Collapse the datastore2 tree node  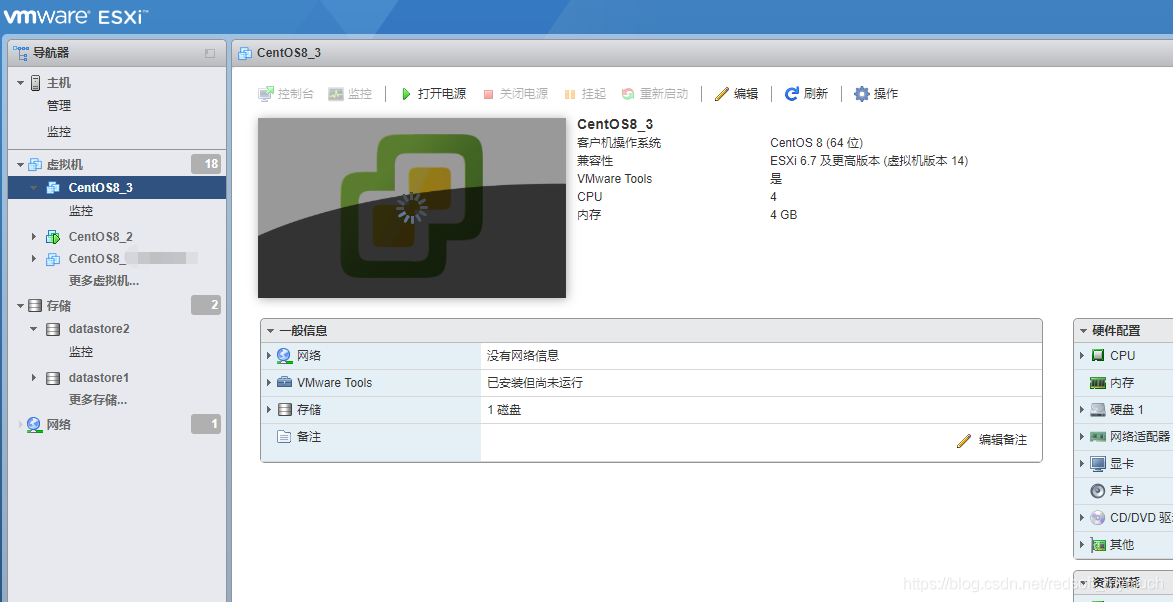coord(34,329)
